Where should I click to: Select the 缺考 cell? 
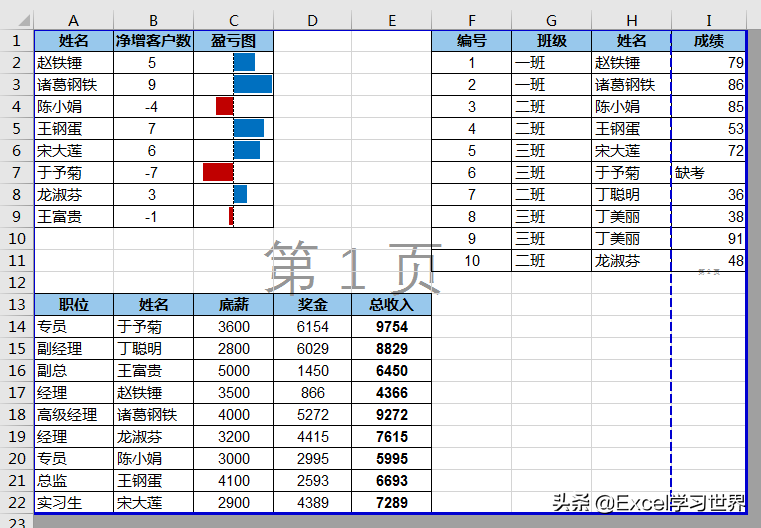[x=709, y=173]
